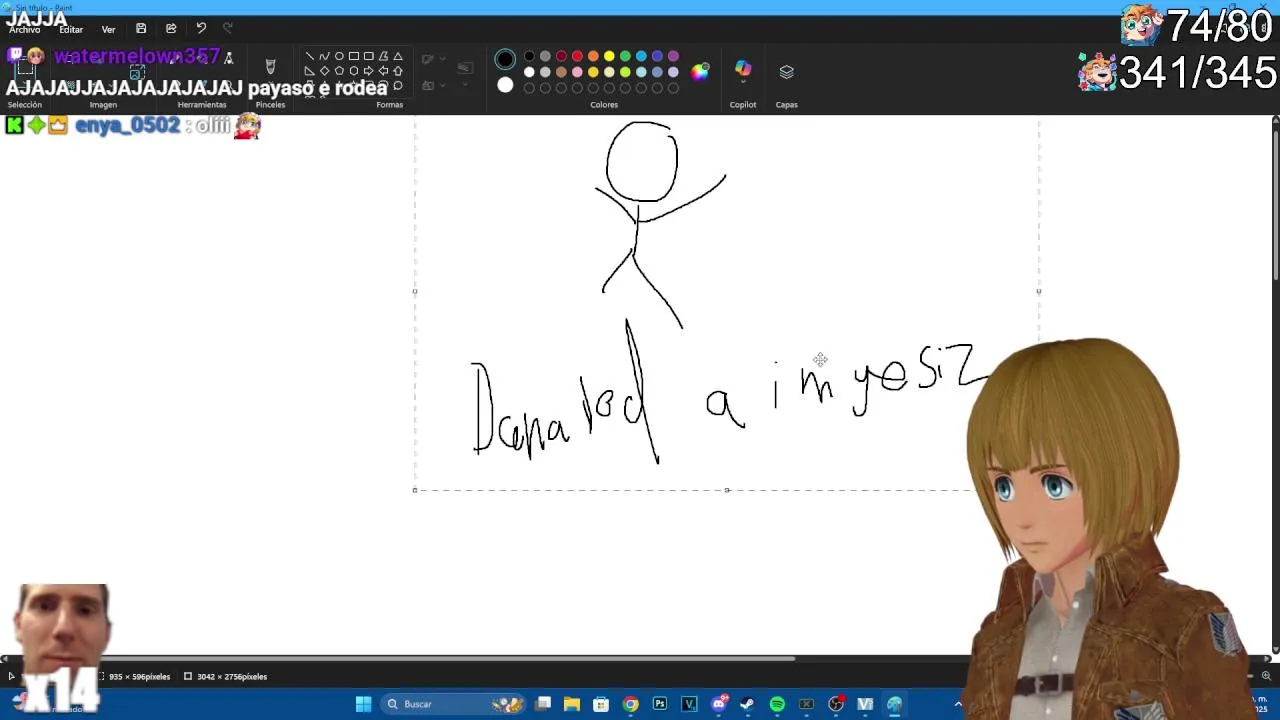
Task: Open File Explorer from the taskbar
Action: pos(572,704)
